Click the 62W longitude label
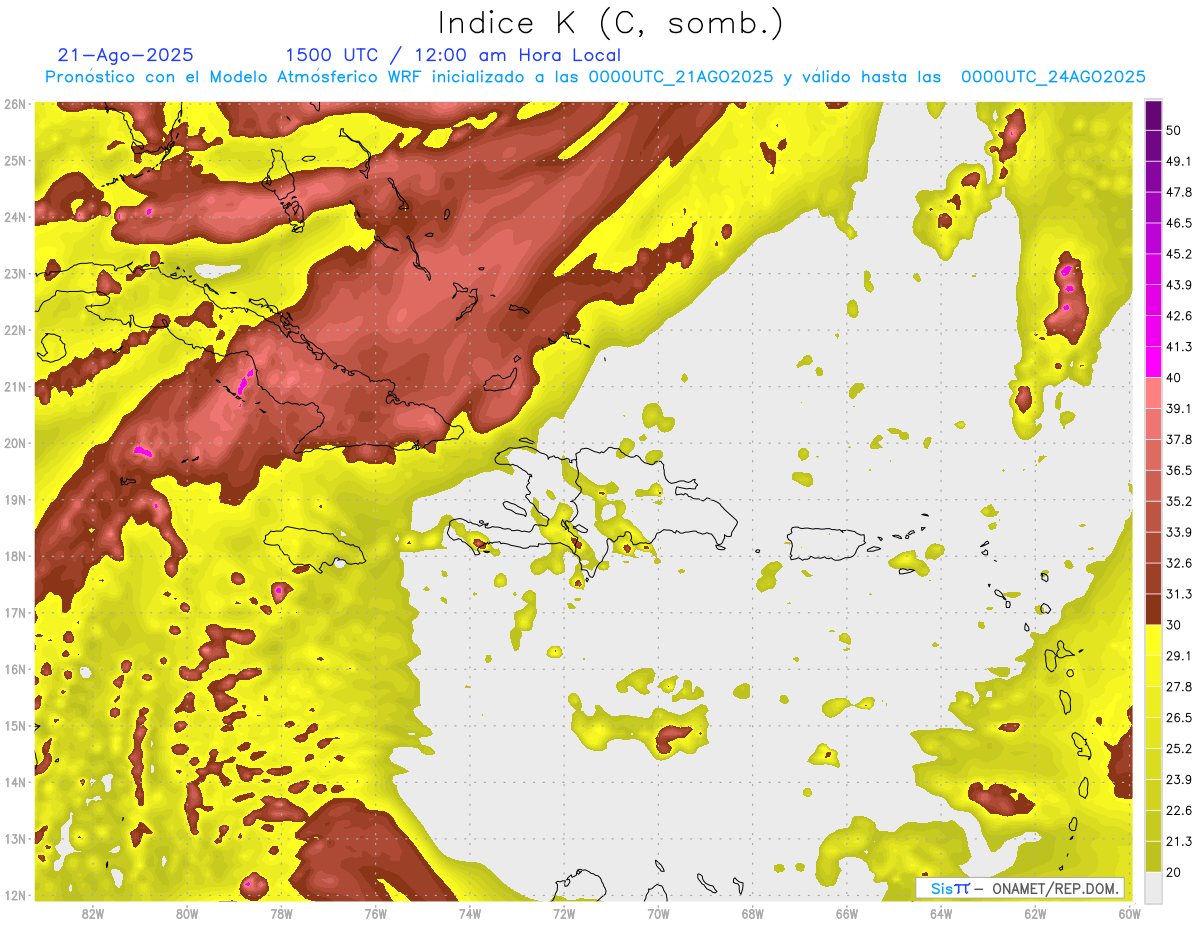Screen dimensions: 1200x927 click(x=1035, y=914)
